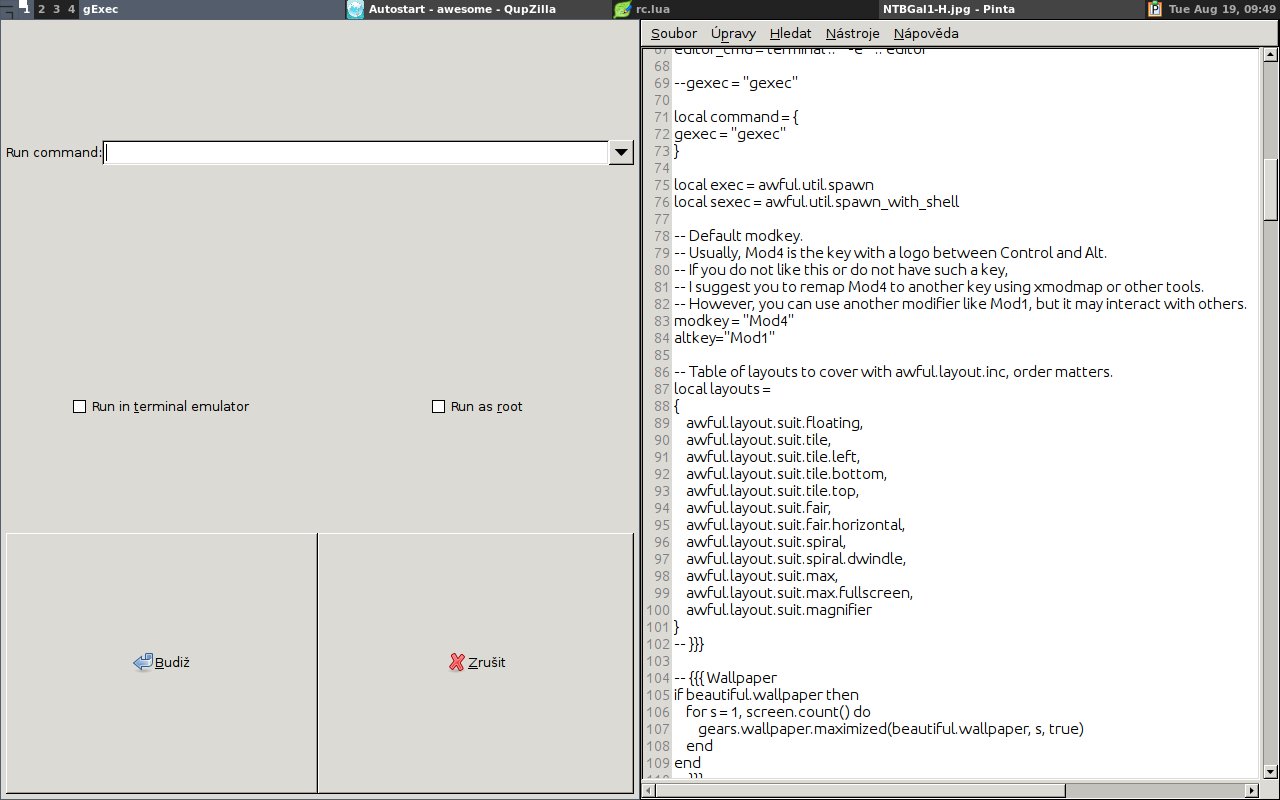Open the Nápověda menu
The width and height of the screenshot is (1280, 800).
[x=926, y=33]
